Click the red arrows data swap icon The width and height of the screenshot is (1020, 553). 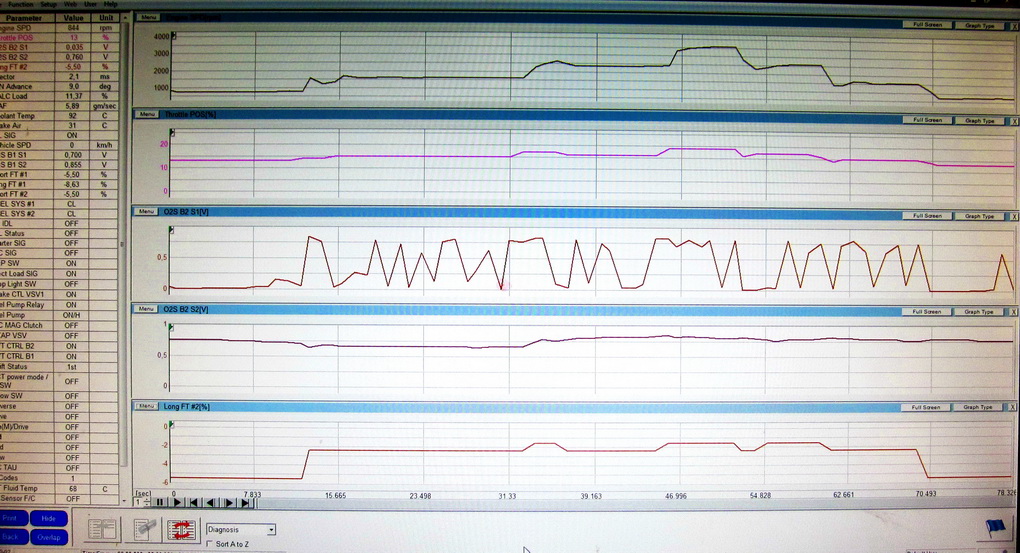coord(181,529)
